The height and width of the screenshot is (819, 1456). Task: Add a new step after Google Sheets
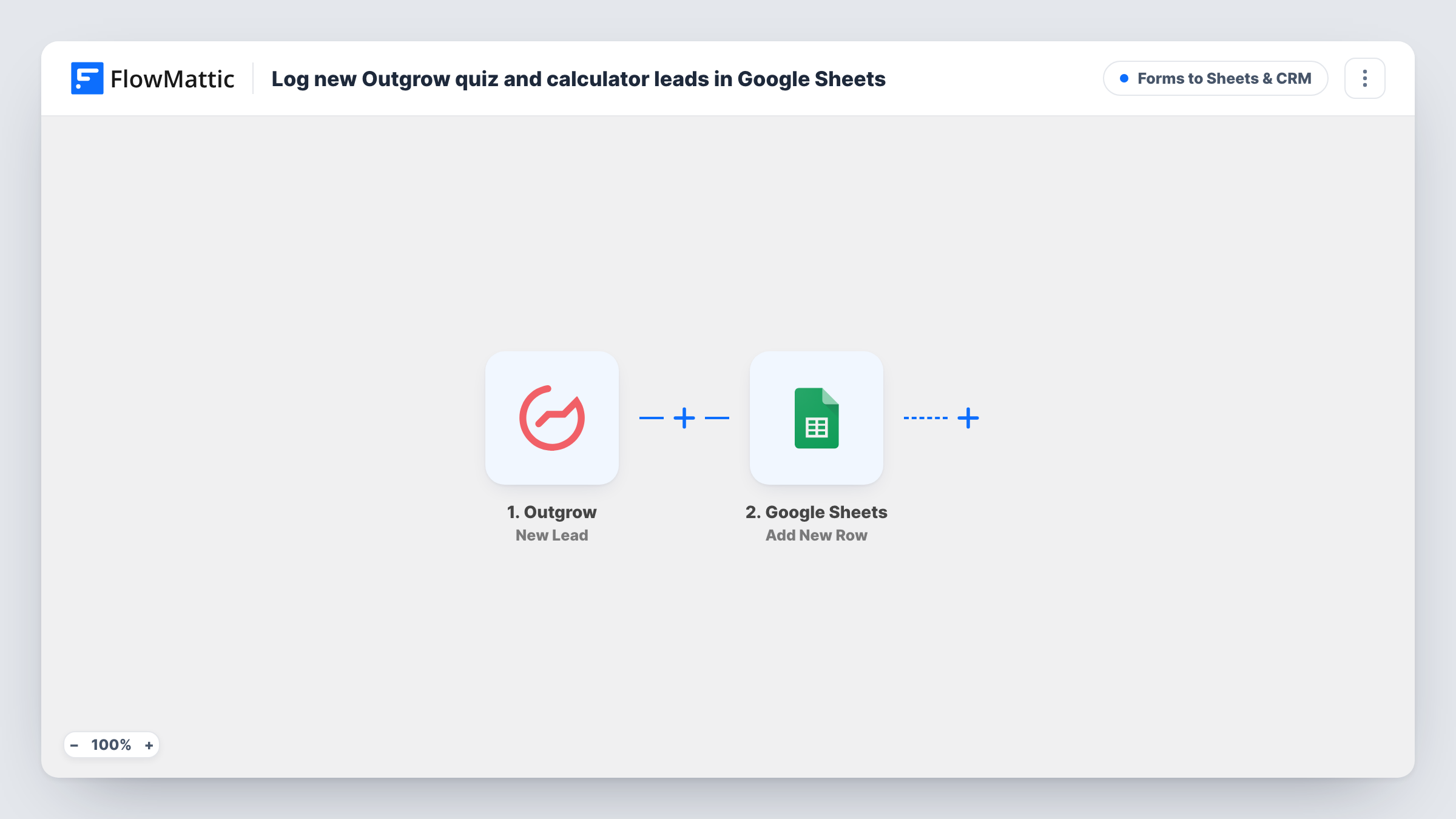[968, 418]
